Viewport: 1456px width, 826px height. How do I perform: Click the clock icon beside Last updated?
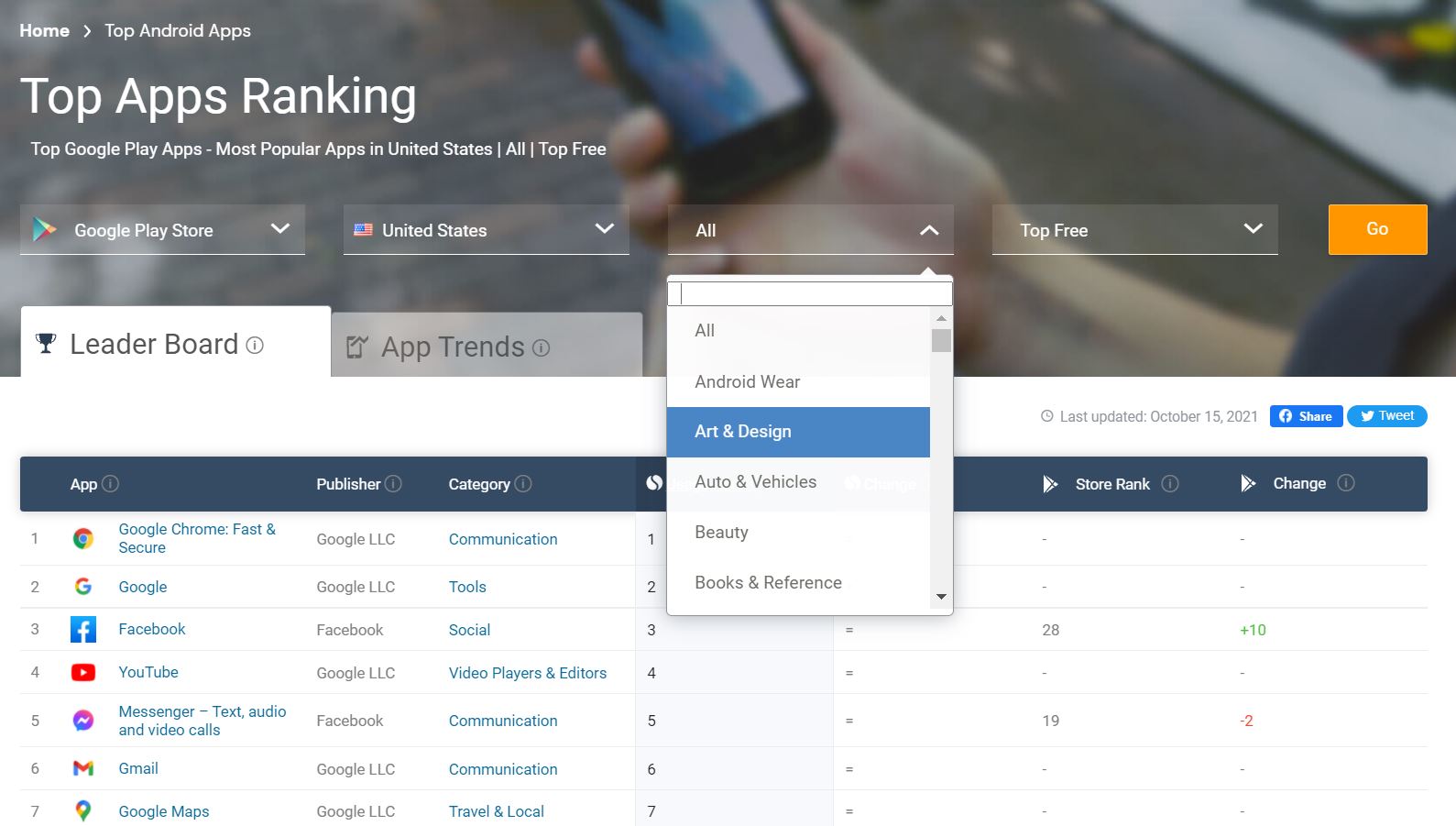coord(1047,416)
